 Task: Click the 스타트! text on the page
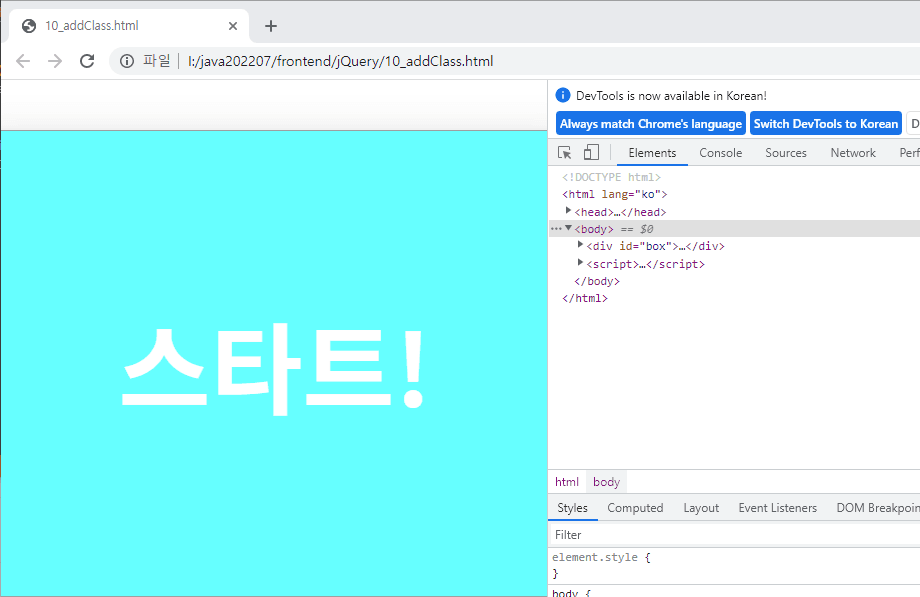coord(272,370)
